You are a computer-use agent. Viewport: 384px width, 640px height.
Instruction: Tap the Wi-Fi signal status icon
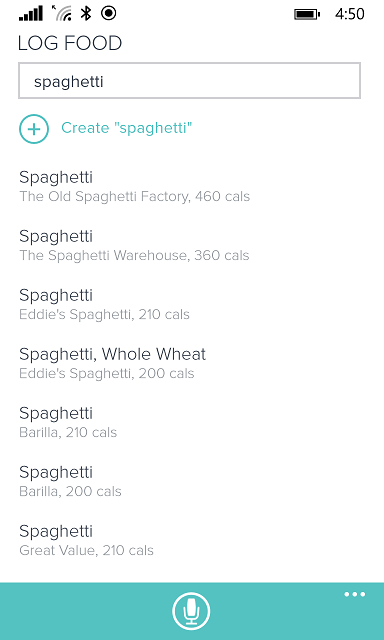coord(63,13)
